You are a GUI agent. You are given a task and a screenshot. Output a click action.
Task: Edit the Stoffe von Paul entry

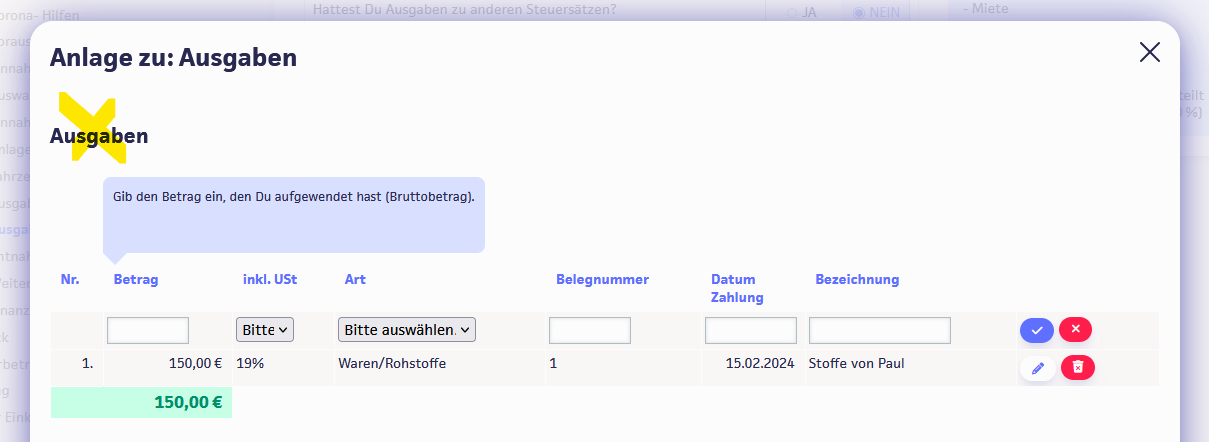tap(1037, 369)
